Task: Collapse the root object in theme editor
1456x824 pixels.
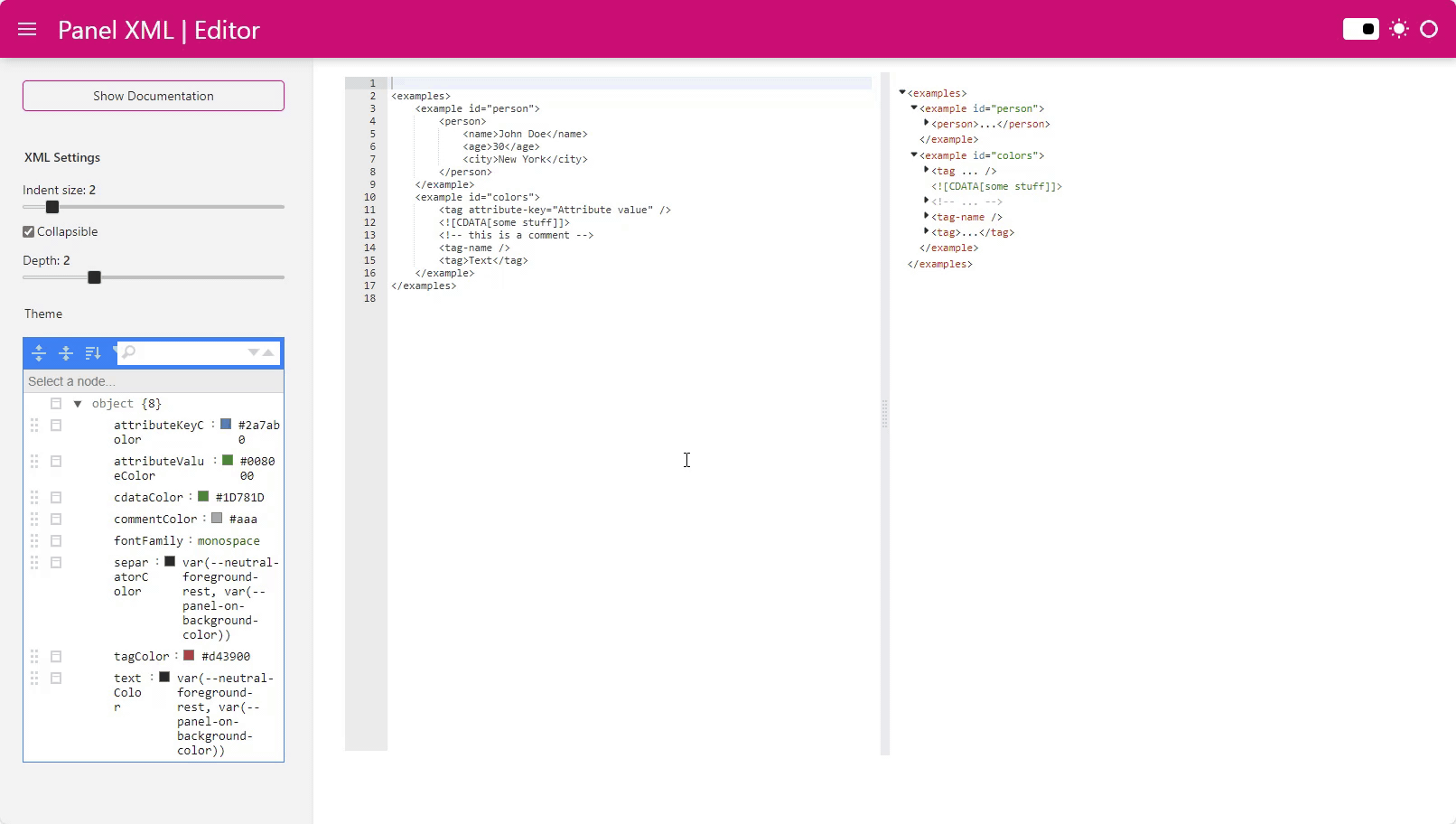Action: [77, 403]
